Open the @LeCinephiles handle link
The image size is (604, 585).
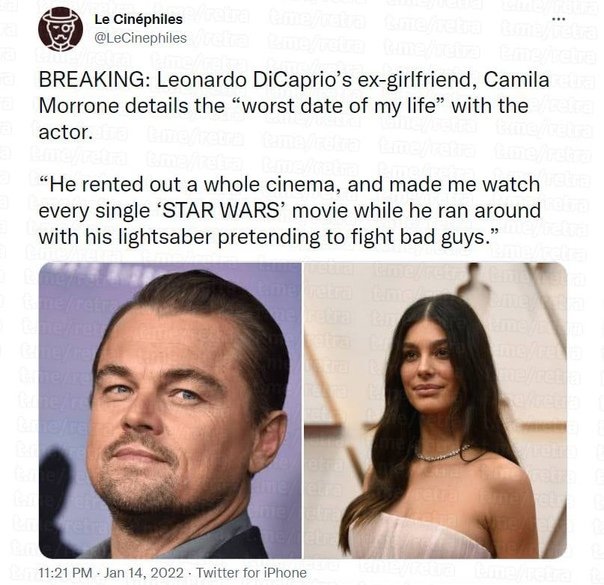[140, 38]
